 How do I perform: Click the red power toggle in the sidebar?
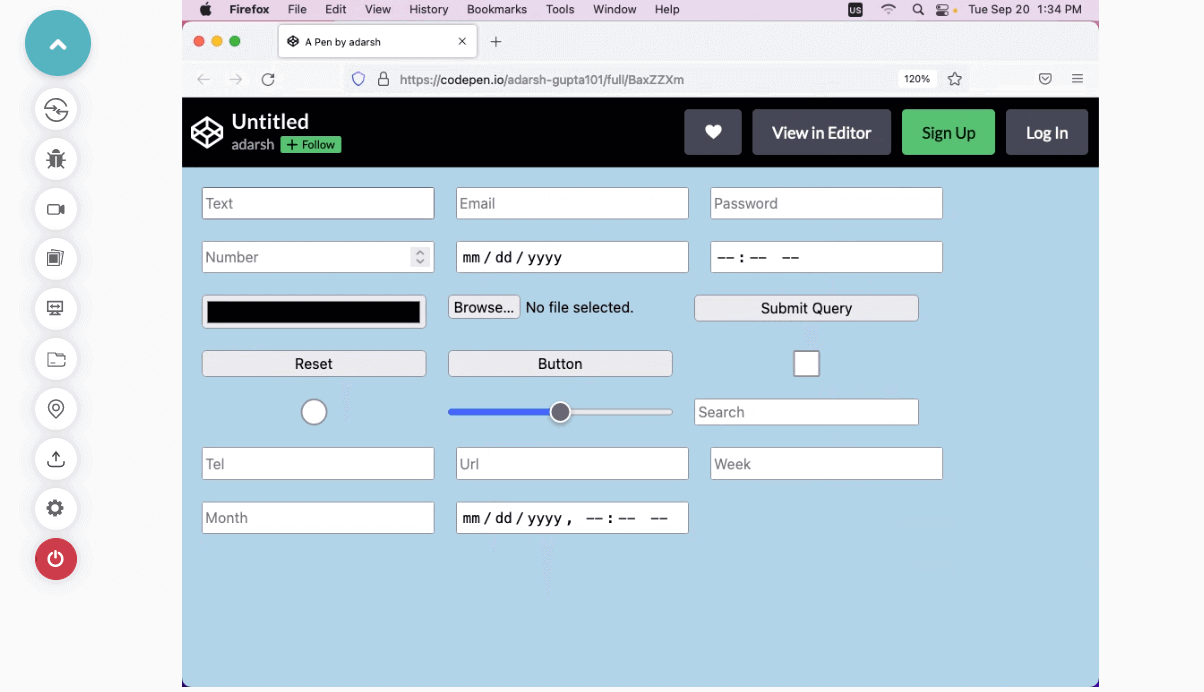point(55,559)
